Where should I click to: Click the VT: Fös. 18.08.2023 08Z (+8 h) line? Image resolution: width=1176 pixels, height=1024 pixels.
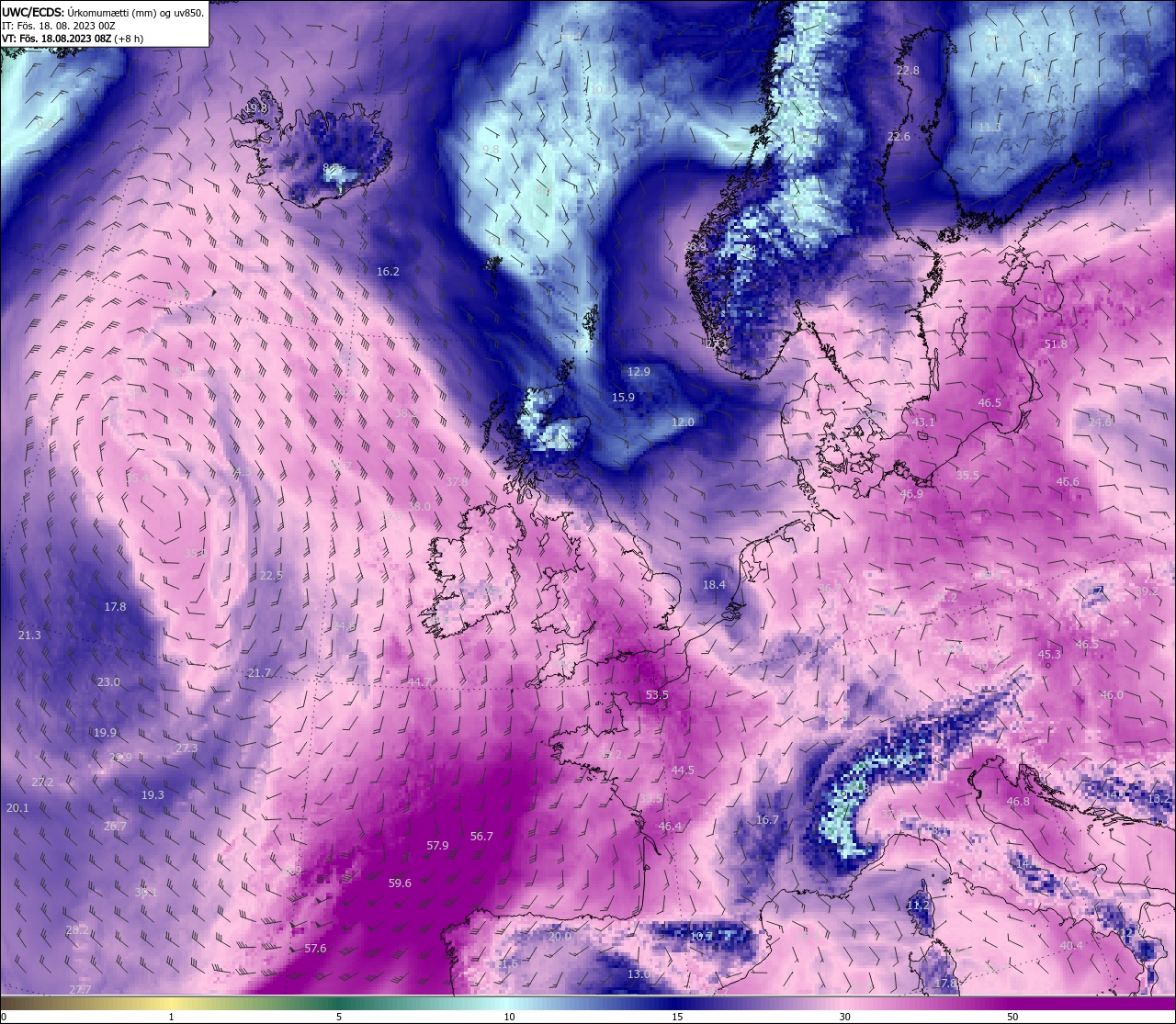coord(73,39)
